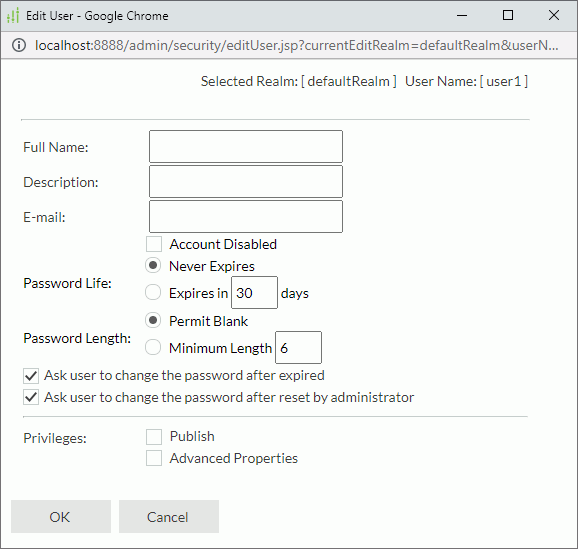Enable the Publish privilege checkbox
578x549 pixels.
(154, 437)
